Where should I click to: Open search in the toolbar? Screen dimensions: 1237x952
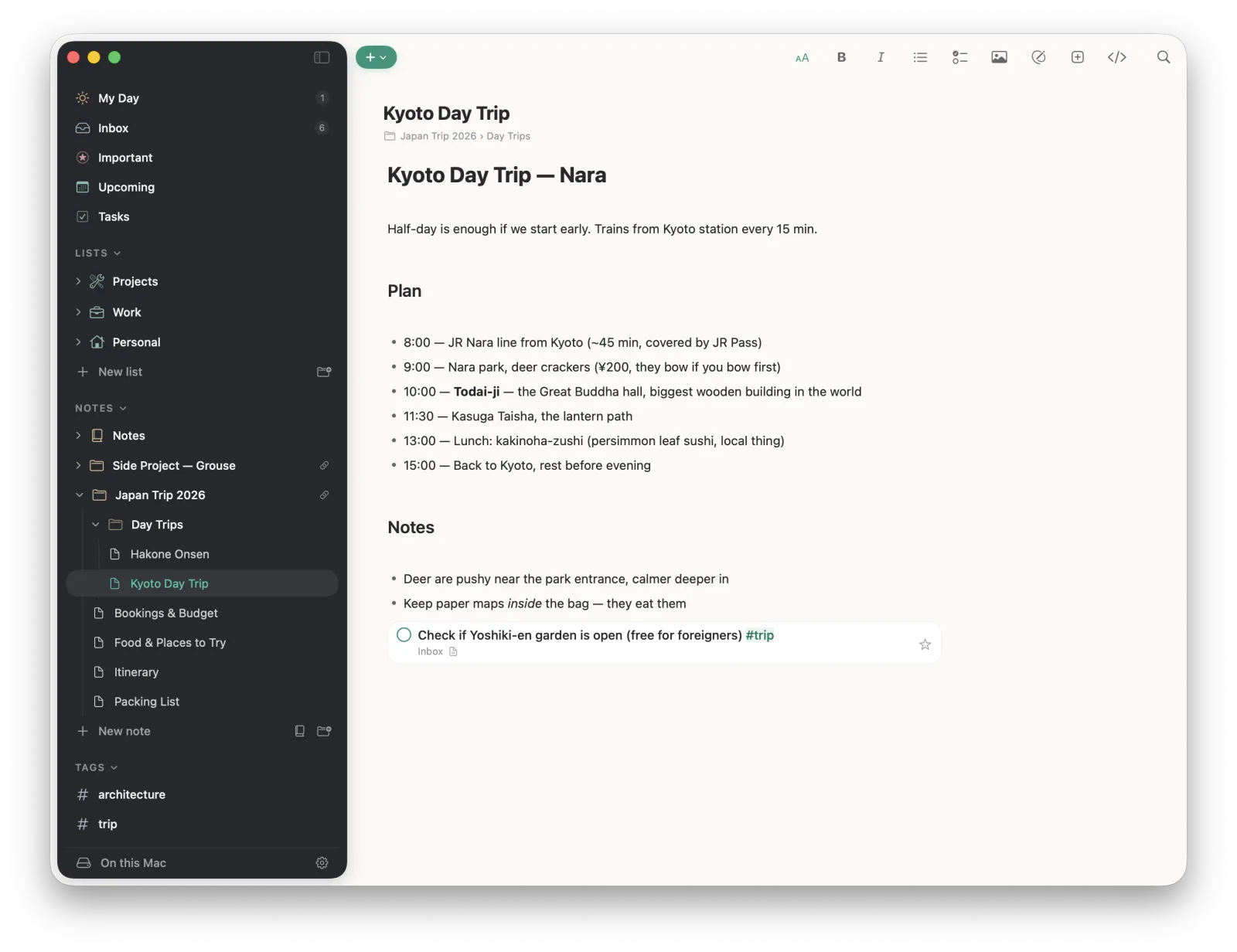1163,57
